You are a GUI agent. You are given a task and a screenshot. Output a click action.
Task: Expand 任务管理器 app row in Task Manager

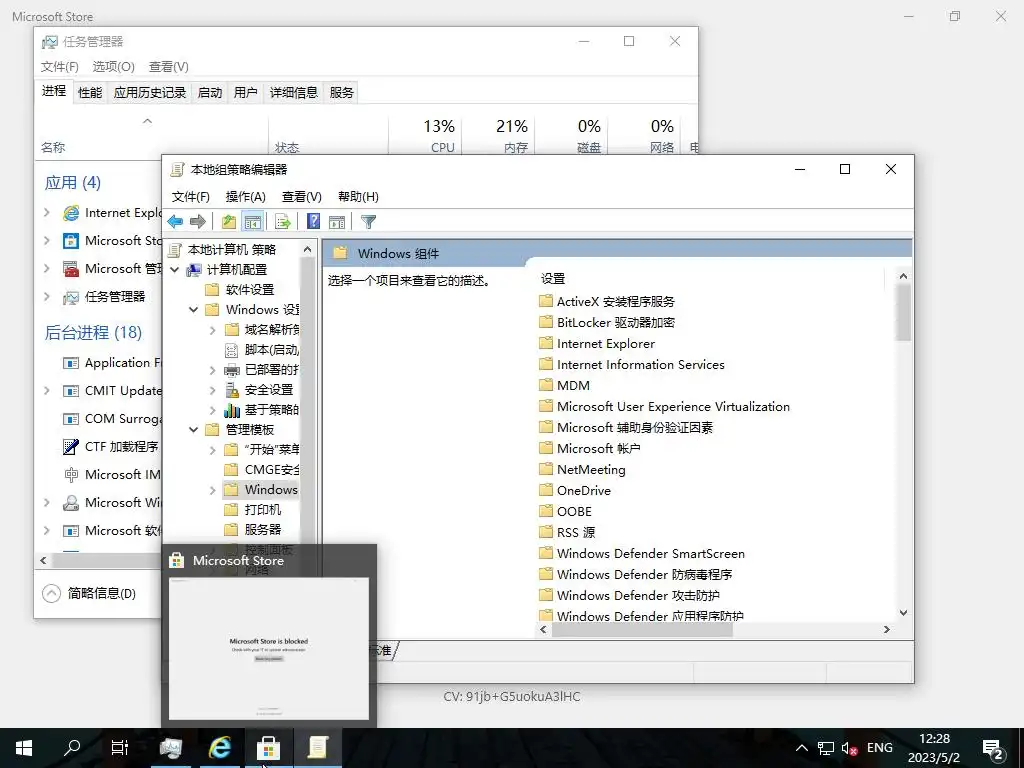(x=47, y=296)
